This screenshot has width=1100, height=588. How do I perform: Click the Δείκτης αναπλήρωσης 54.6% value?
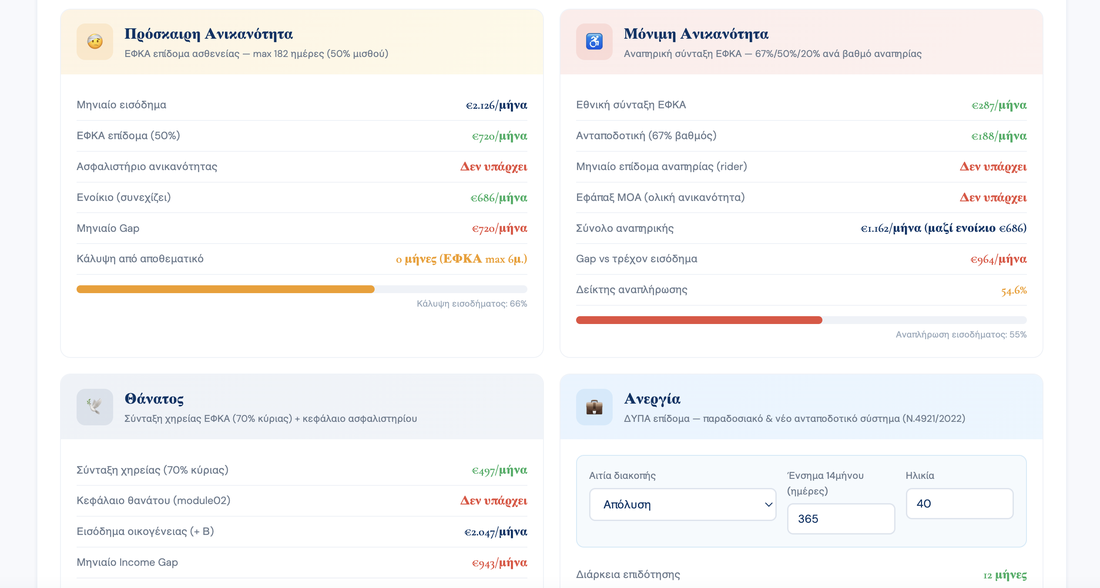coord(1014,290)
